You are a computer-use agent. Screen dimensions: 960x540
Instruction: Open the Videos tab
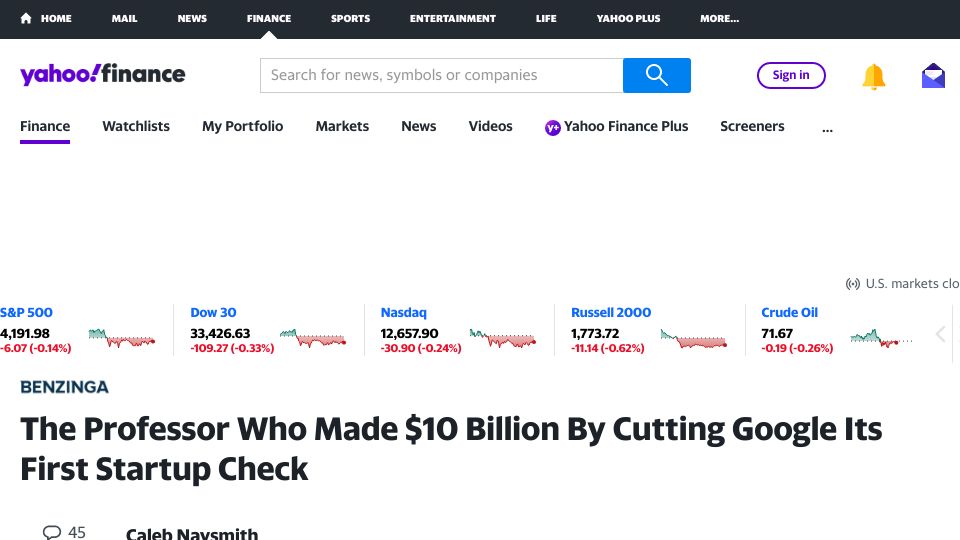[x=490, y=126]
